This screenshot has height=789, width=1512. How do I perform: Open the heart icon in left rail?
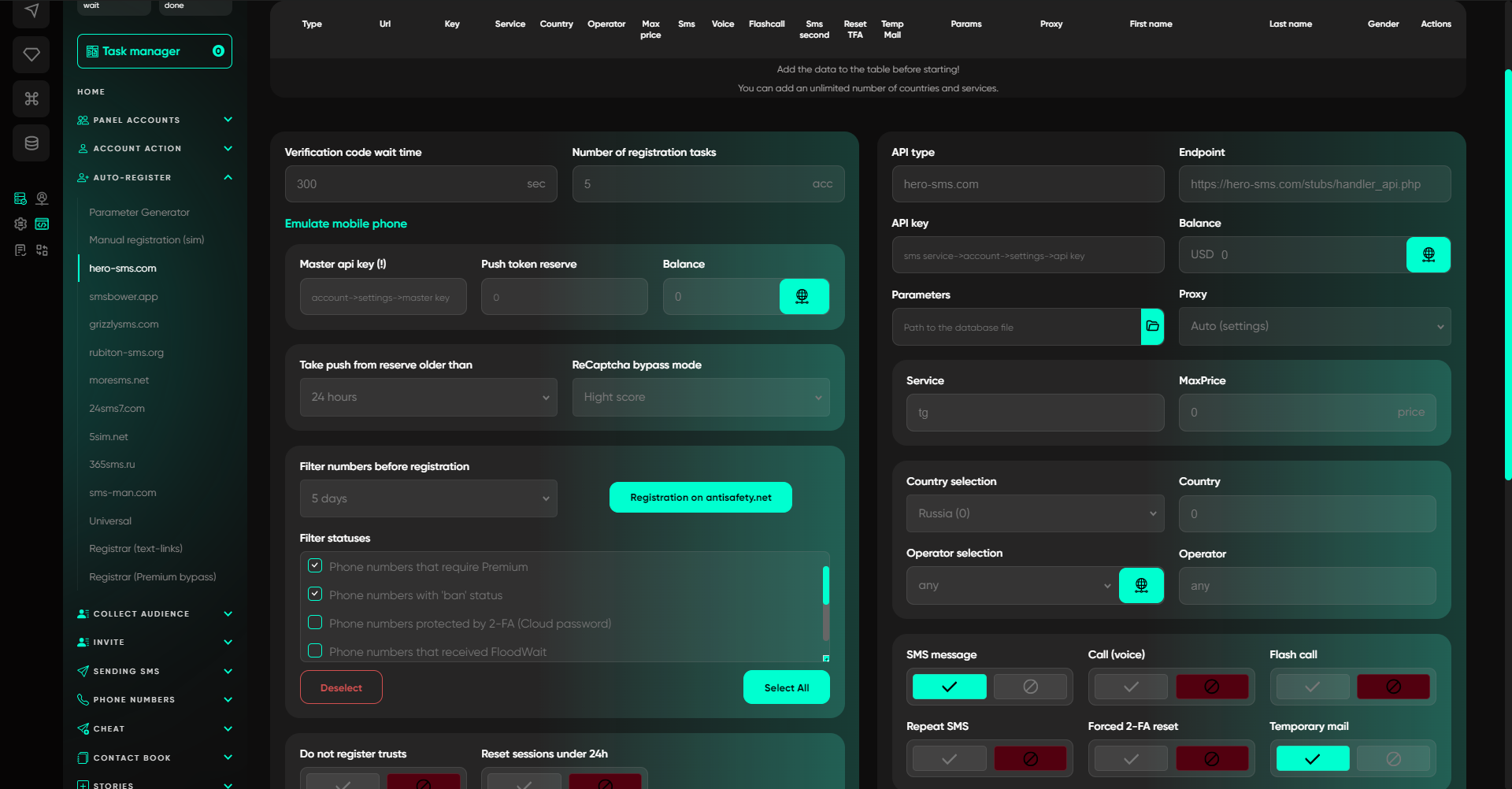[31, 54]
